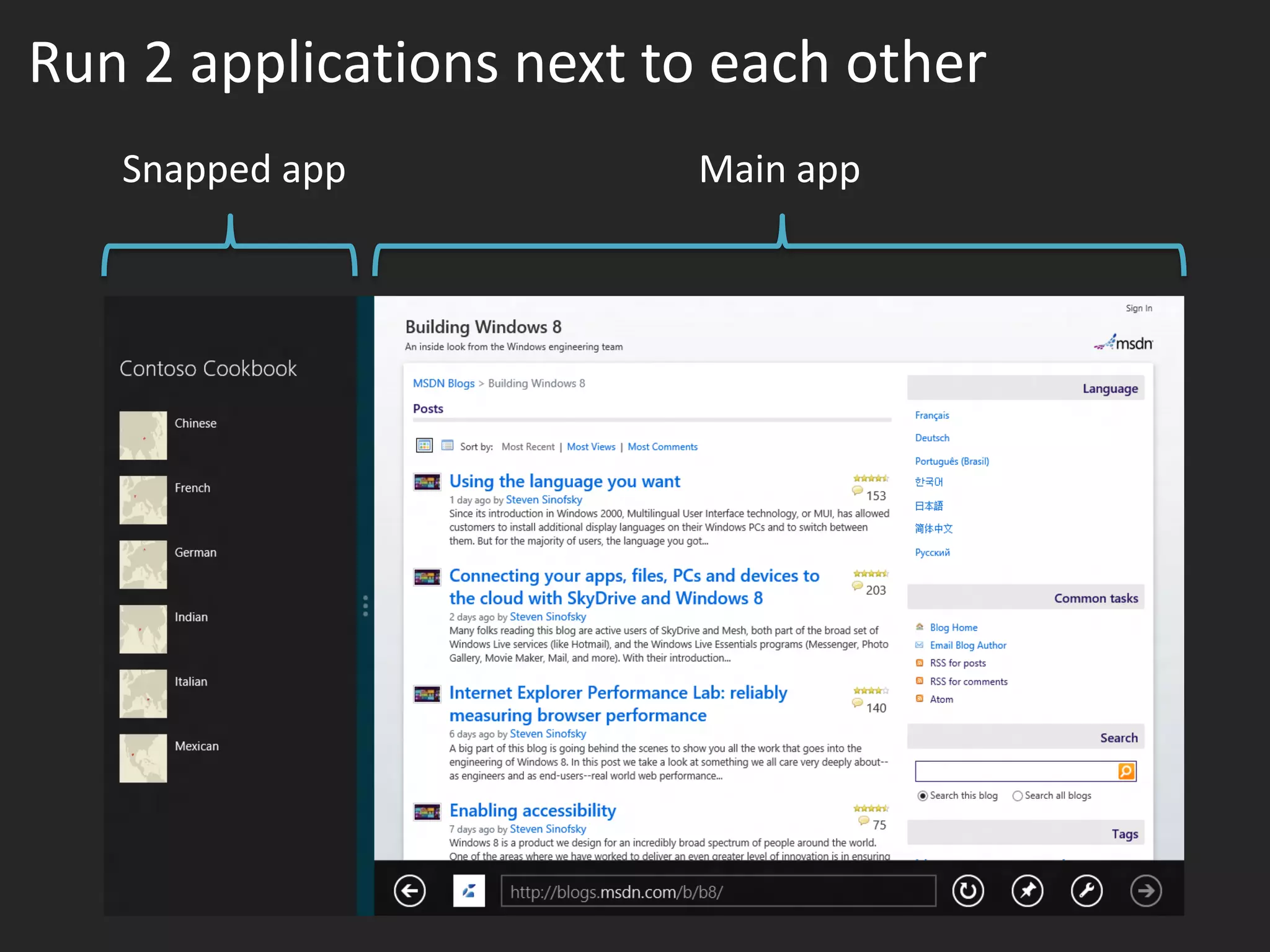Image resolution: width=1270 pixels, height=952 pixels.
Task: Click the MSDN Blogs breadcrumb link
Action: (443, 384)
